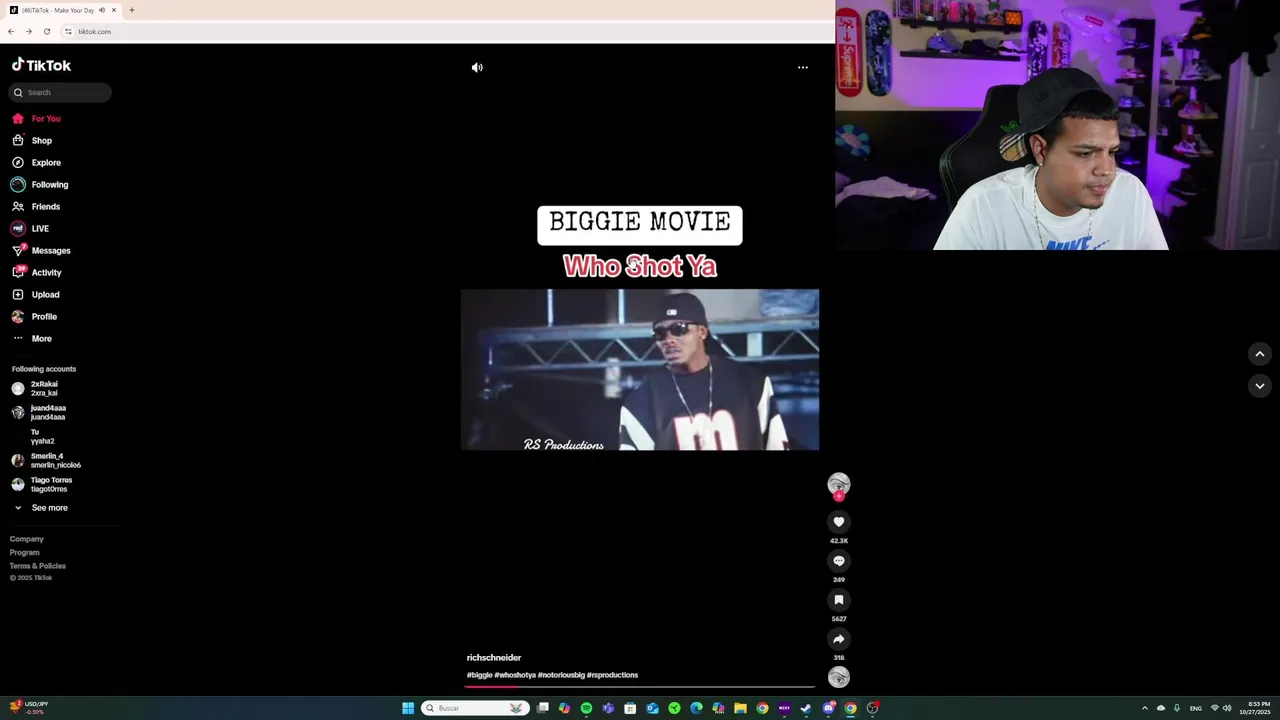Open the system volume tray icon
The width and height of the screenshot is (1280, 720).
click(1227, 708)
